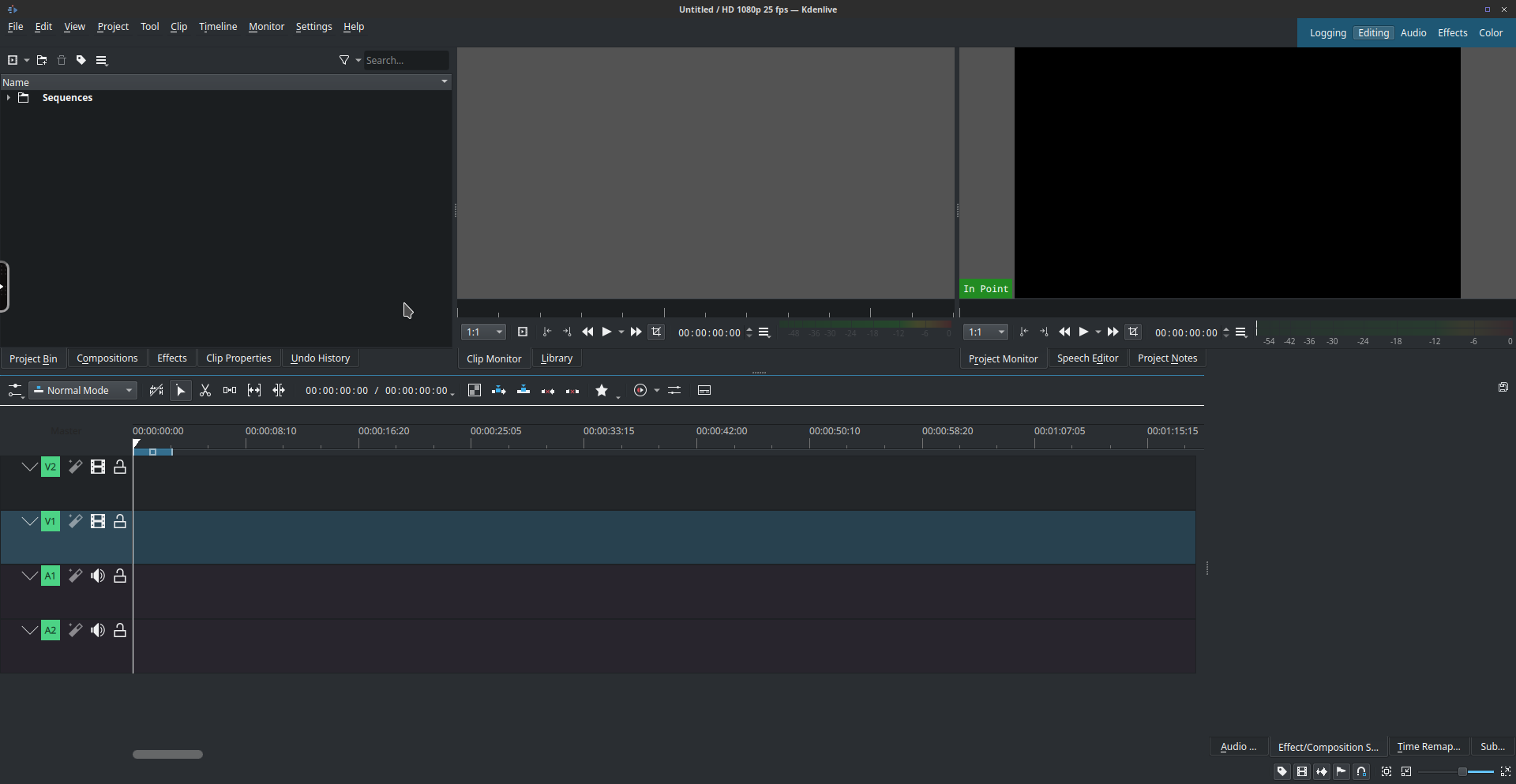Hide video track V2
The width and height of the screenshot is (1516, 784).
98,467
